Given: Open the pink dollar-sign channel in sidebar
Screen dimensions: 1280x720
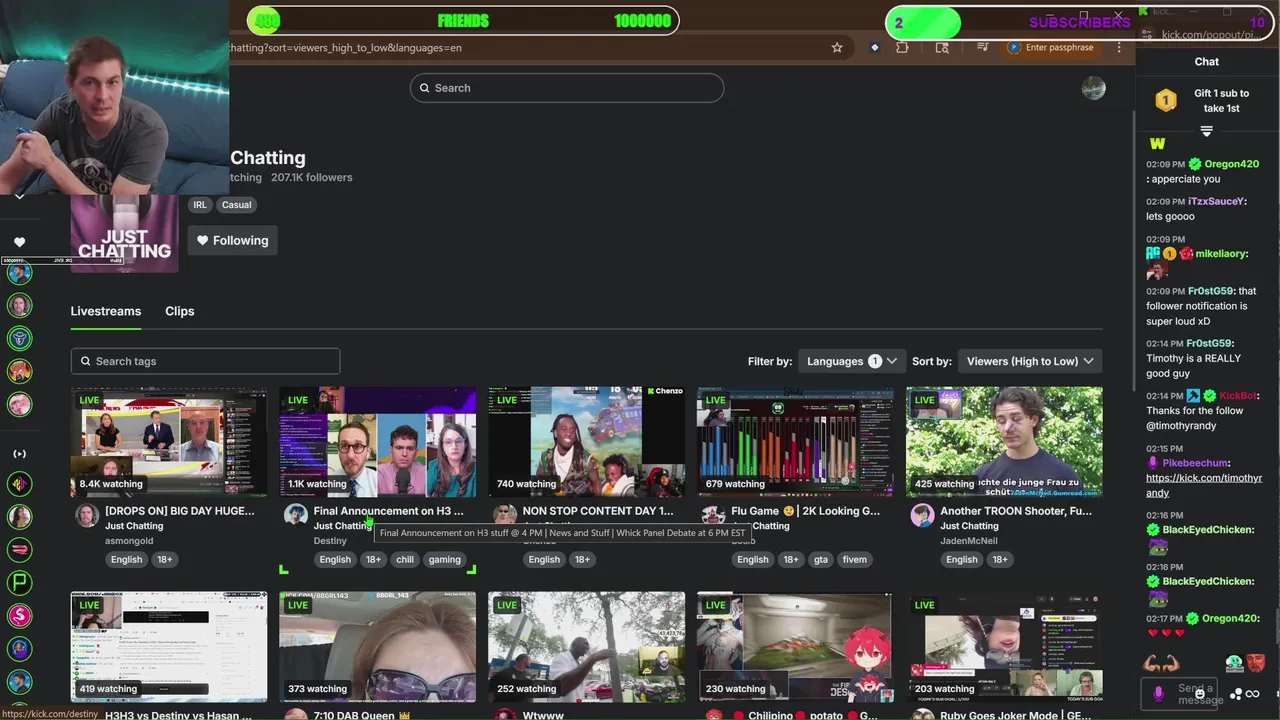Looking at the screenshot, I should [19, 616].
